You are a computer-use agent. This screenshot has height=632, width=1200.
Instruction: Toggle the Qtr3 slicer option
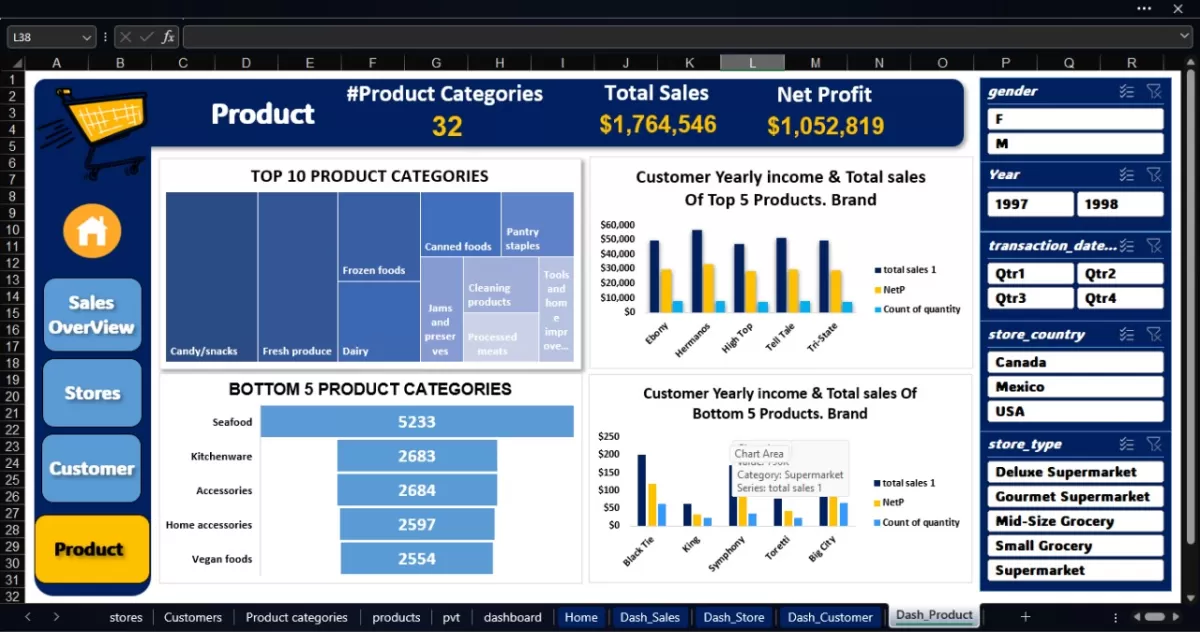tap(1030, 298)
